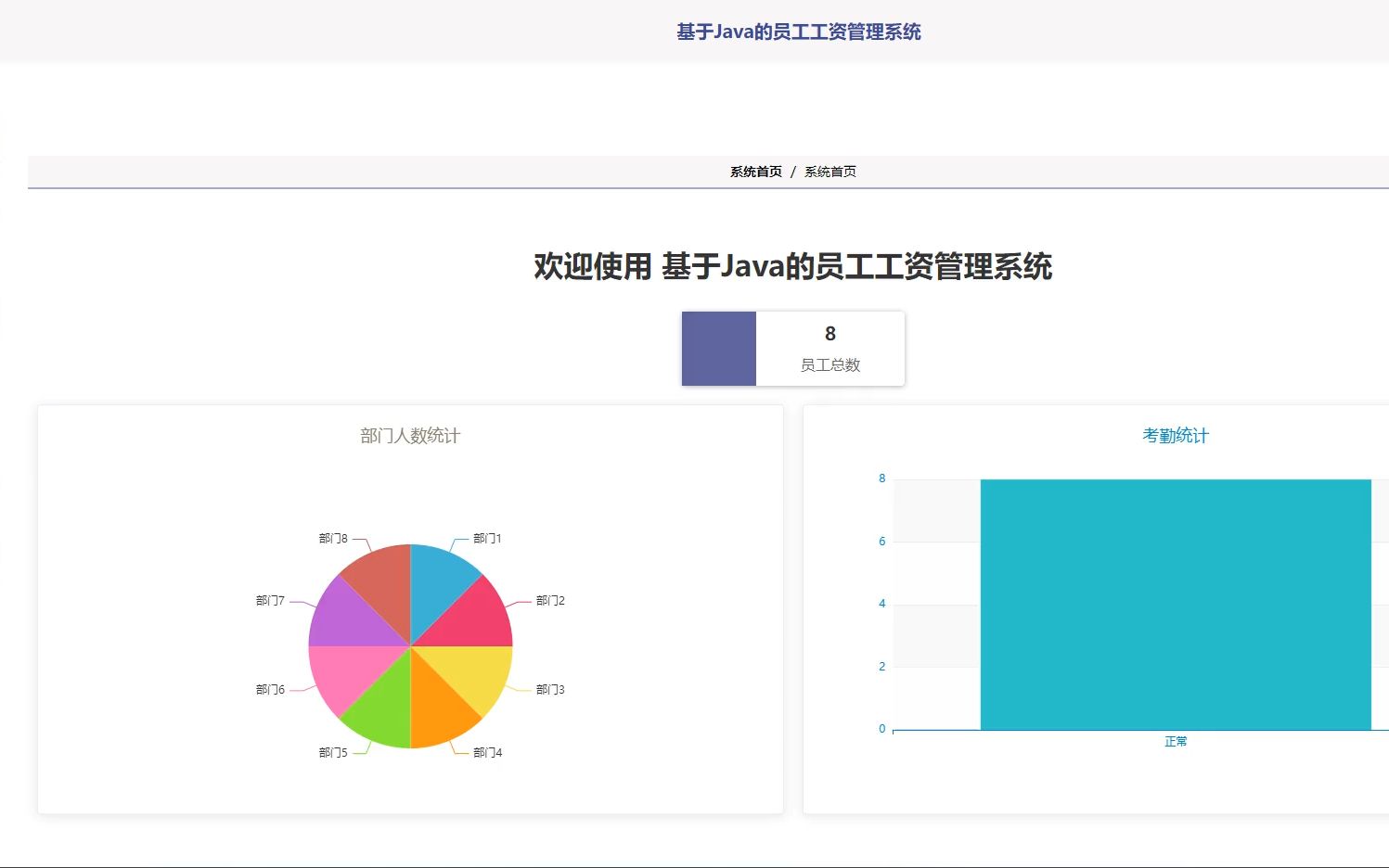Open the 系统首页 breadcrumb link

[x=754, y=171]
